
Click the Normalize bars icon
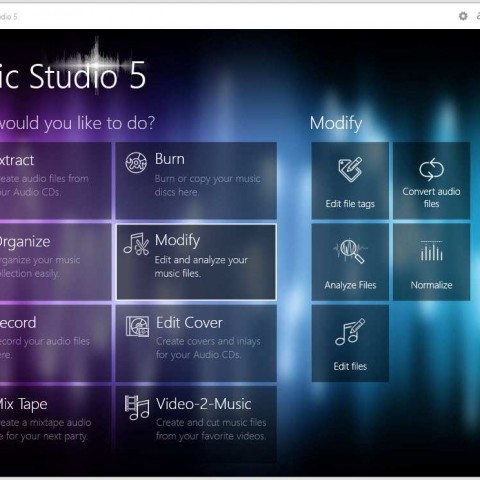click(x=431, y=250)
